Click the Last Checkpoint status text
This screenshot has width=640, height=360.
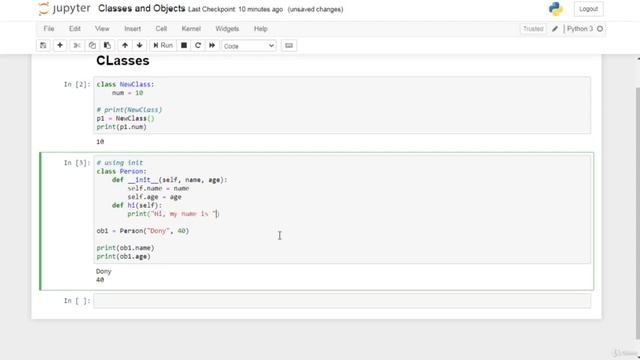coord(235,9)
